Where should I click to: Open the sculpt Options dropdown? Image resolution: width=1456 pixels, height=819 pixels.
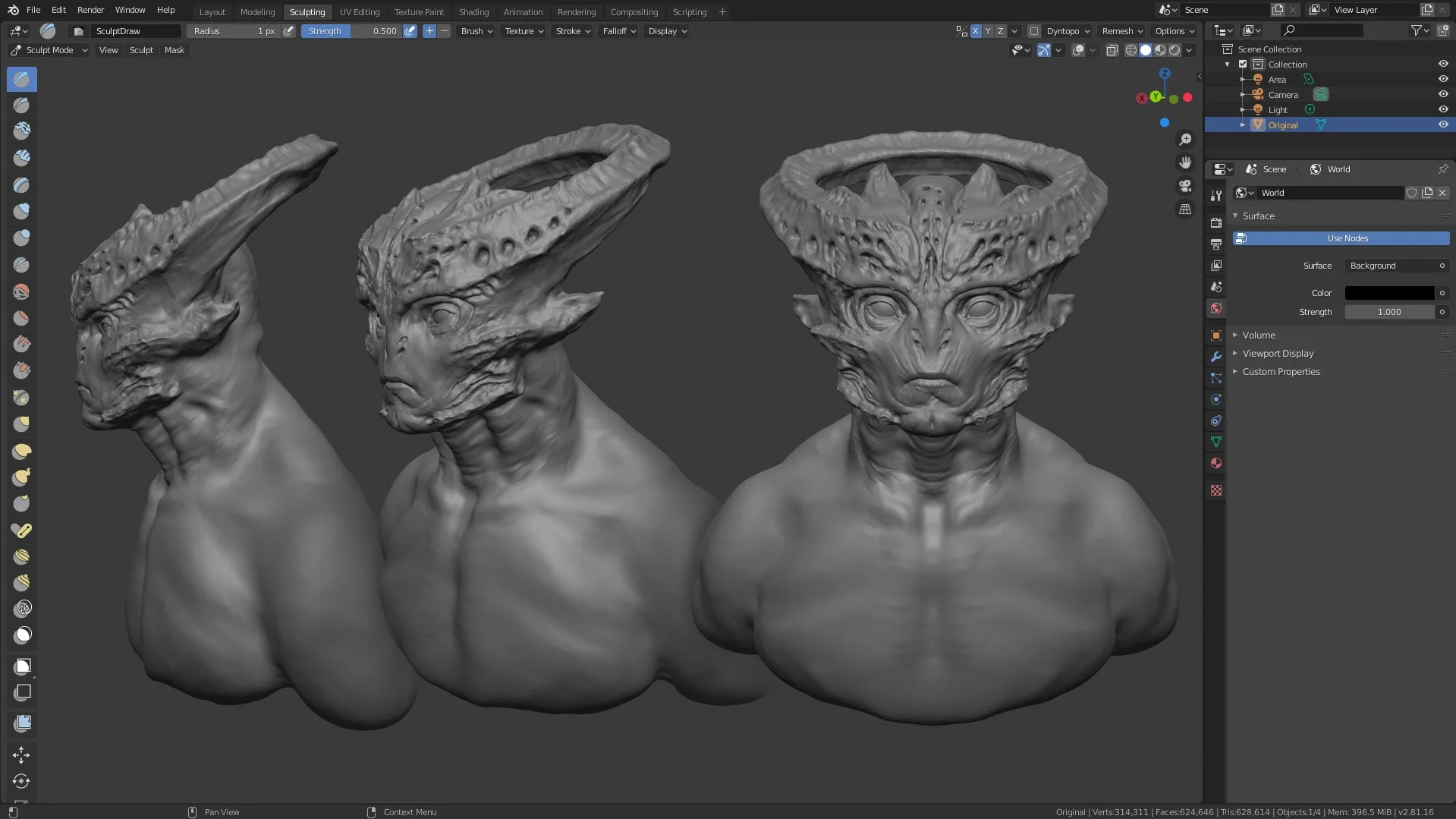pos(1174,31)
